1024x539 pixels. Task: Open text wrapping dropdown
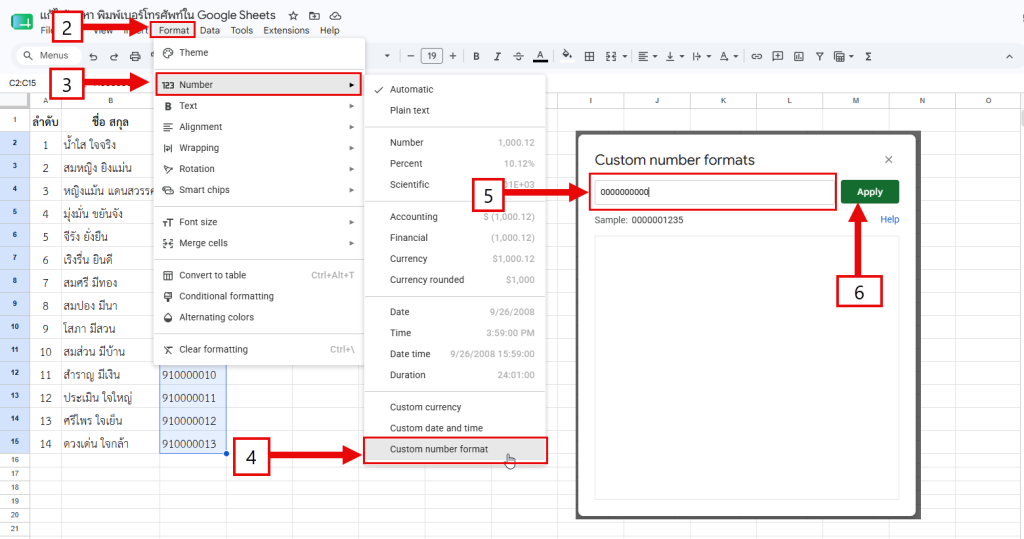point(701,57)
